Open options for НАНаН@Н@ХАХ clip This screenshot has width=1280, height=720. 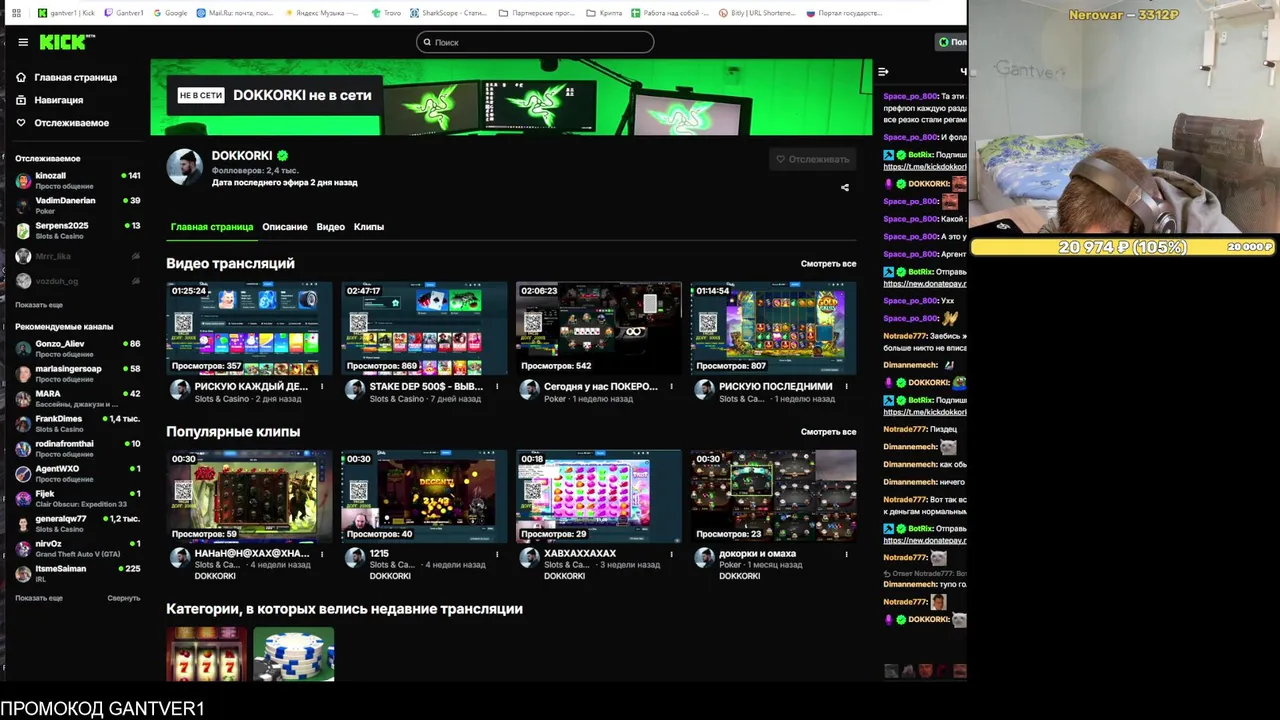pyautogui.click(x=322, y=553)
